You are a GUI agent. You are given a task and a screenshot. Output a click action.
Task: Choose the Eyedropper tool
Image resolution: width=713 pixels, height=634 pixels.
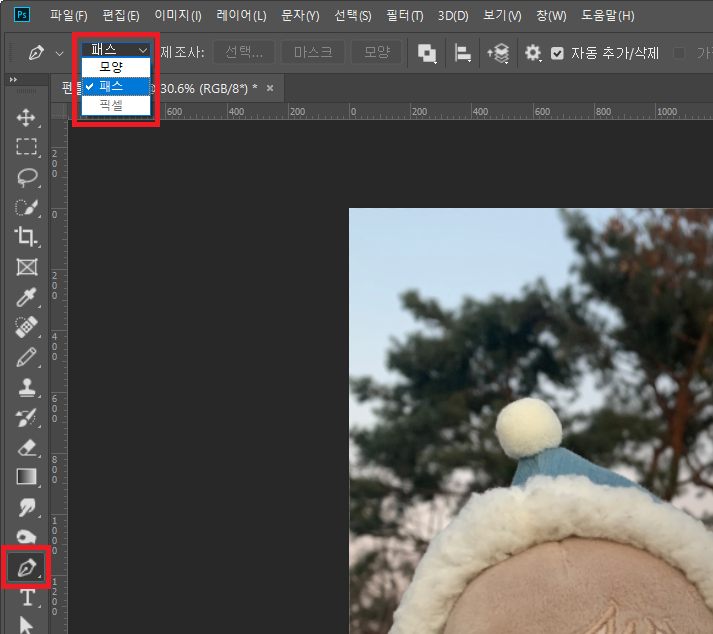point(26,297)
